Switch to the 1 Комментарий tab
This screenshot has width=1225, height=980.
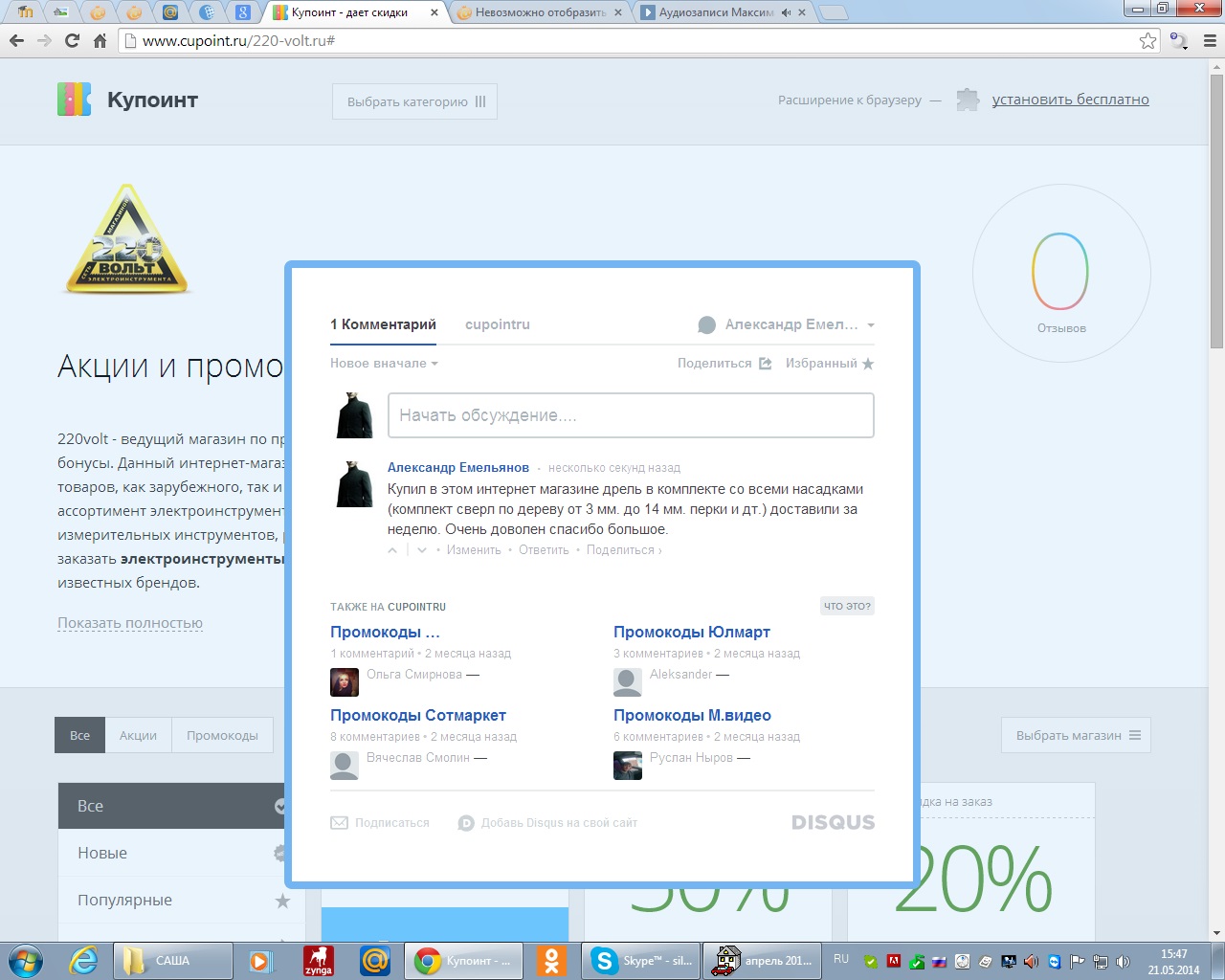383,324
